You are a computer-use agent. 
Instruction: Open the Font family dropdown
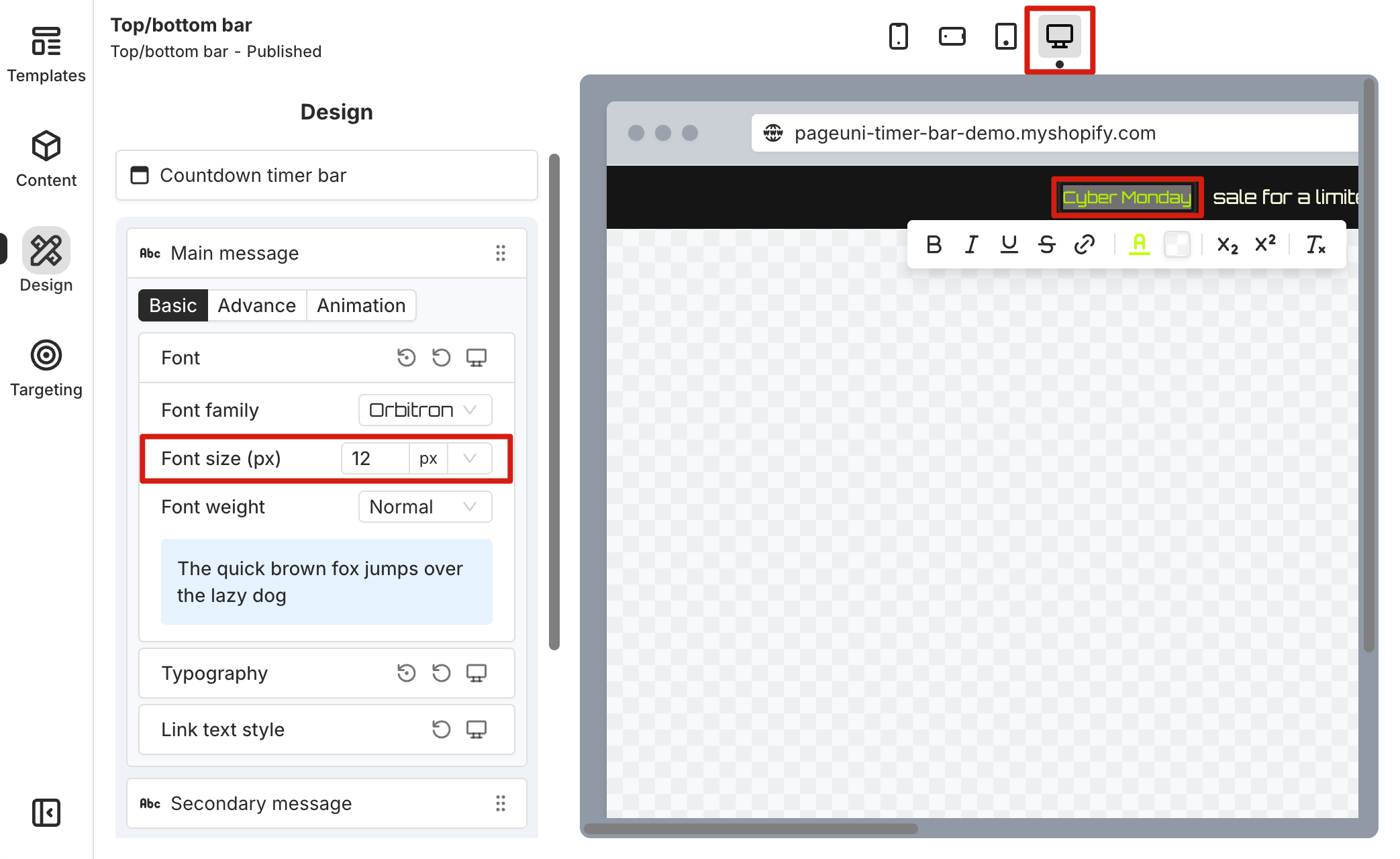[x=425, y=410]
